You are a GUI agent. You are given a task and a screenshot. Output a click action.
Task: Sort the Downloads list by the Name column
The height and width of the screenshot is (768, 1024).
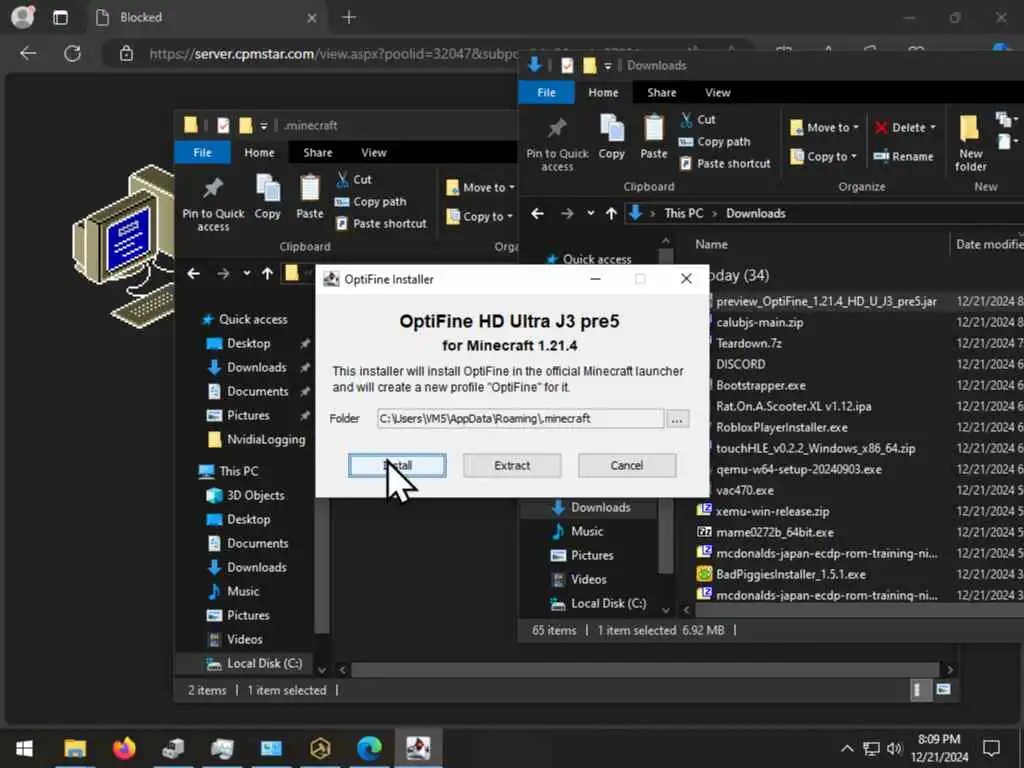711,244
